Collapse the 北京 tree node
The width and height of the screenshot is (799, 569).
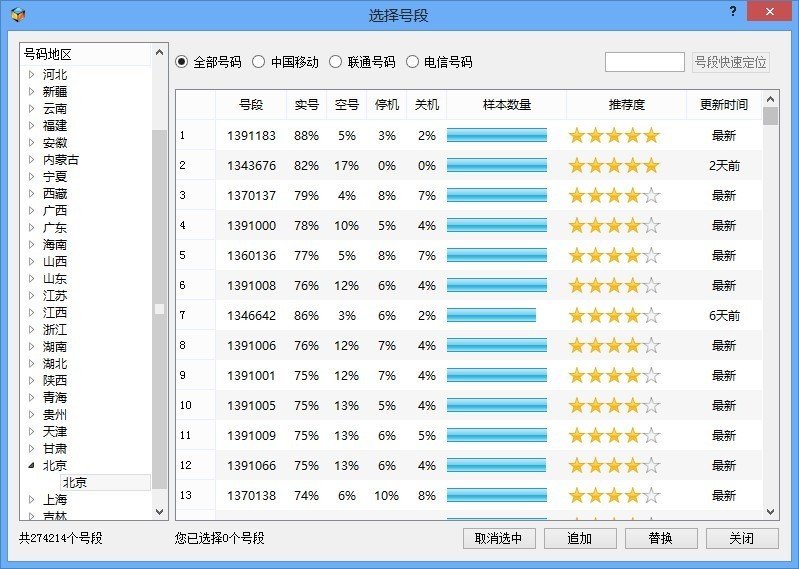click(32, 465)
